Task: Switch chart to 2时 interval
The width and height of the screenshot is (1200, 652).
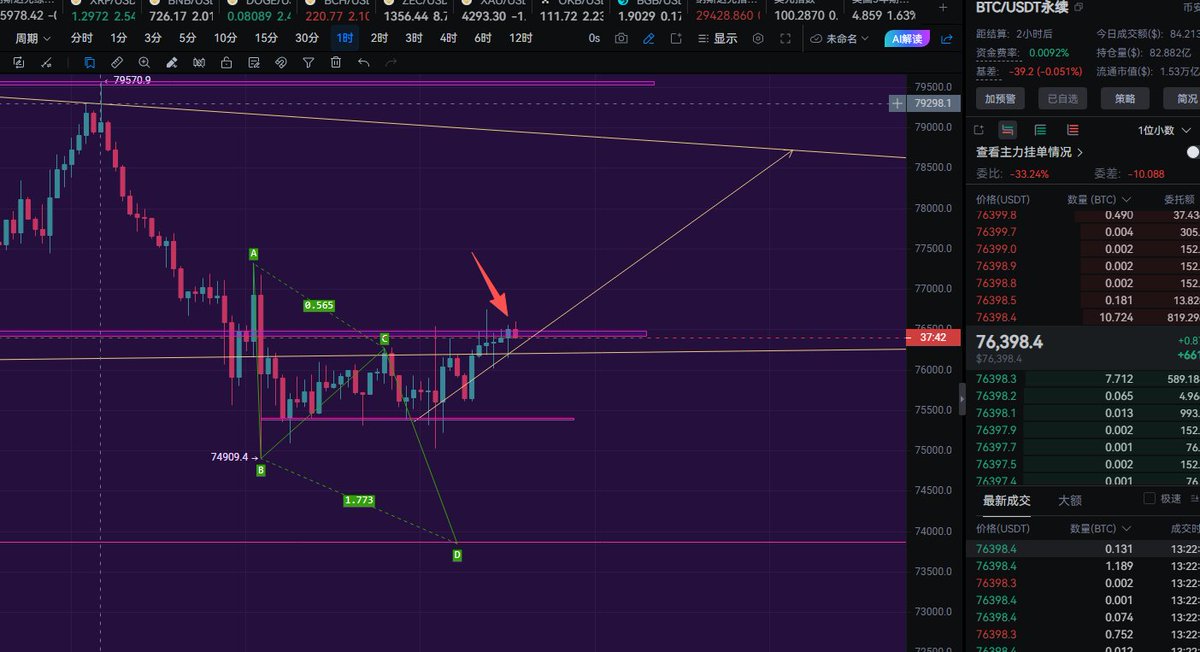Action: [379, 38]
